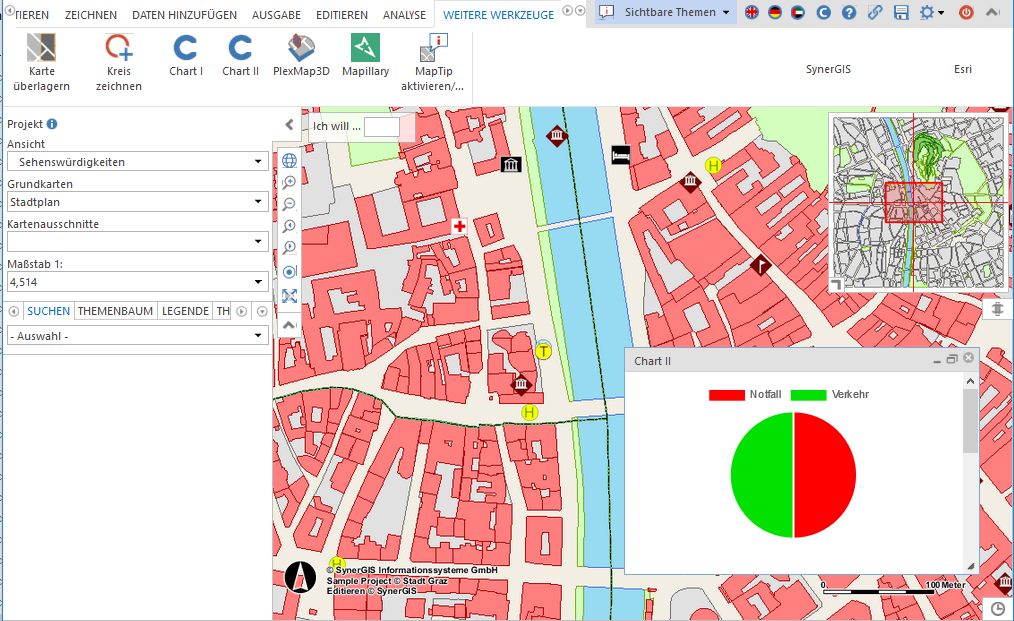Open the ANALYSE ribbon tab
Viewport: 1014px width, 621px height.
coord(404,15)
